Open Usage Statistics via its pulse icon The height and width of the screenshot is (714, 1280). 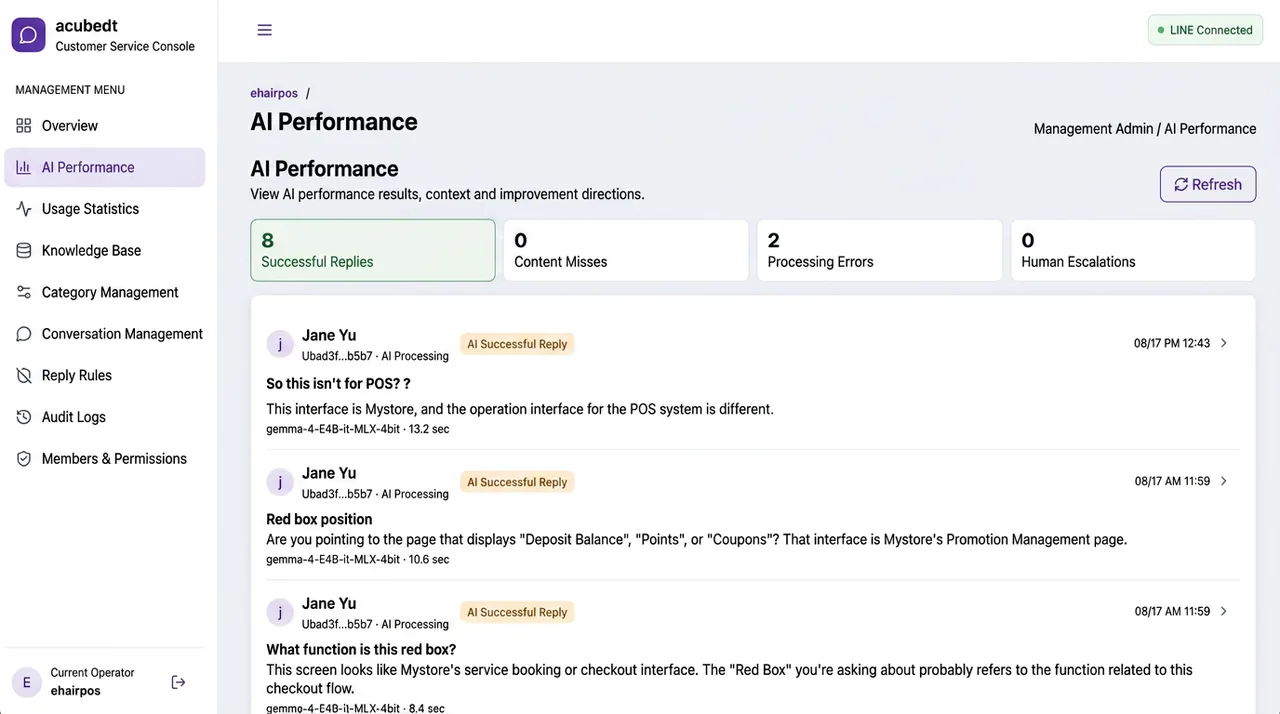click(24, 209)
